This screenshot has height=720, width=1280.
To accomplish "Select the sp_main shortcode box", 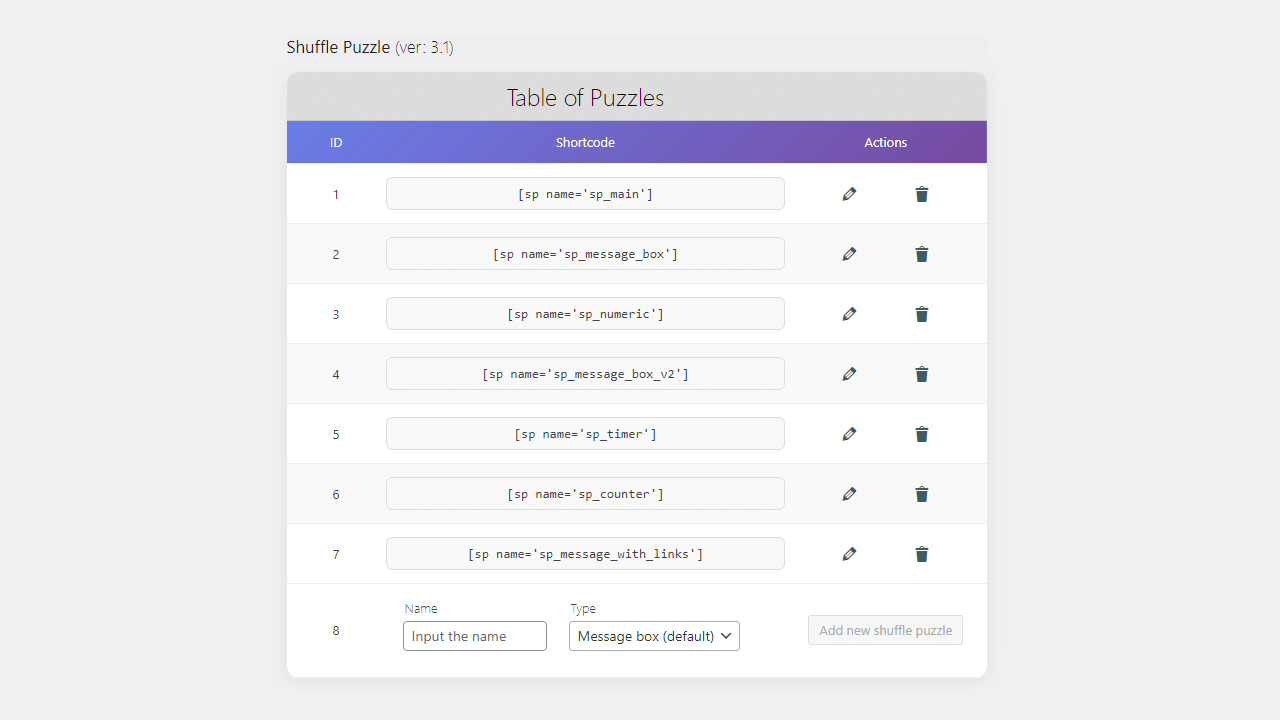I will tap(585, 194).
